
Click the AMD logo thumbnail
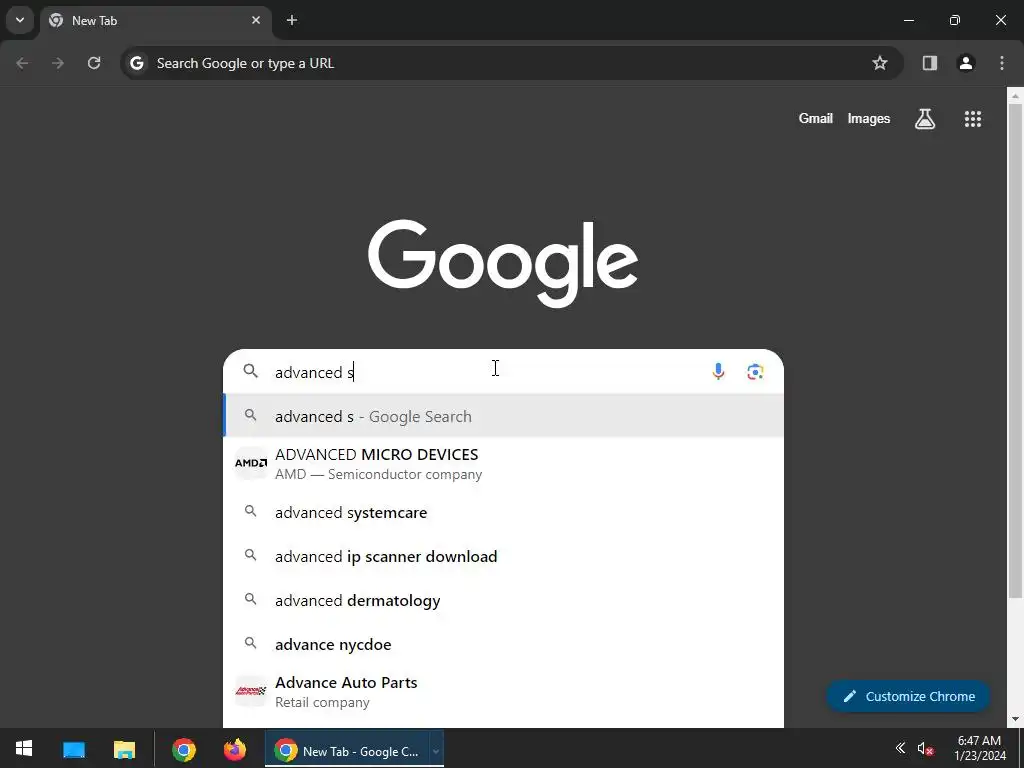(x=251, y=463)
